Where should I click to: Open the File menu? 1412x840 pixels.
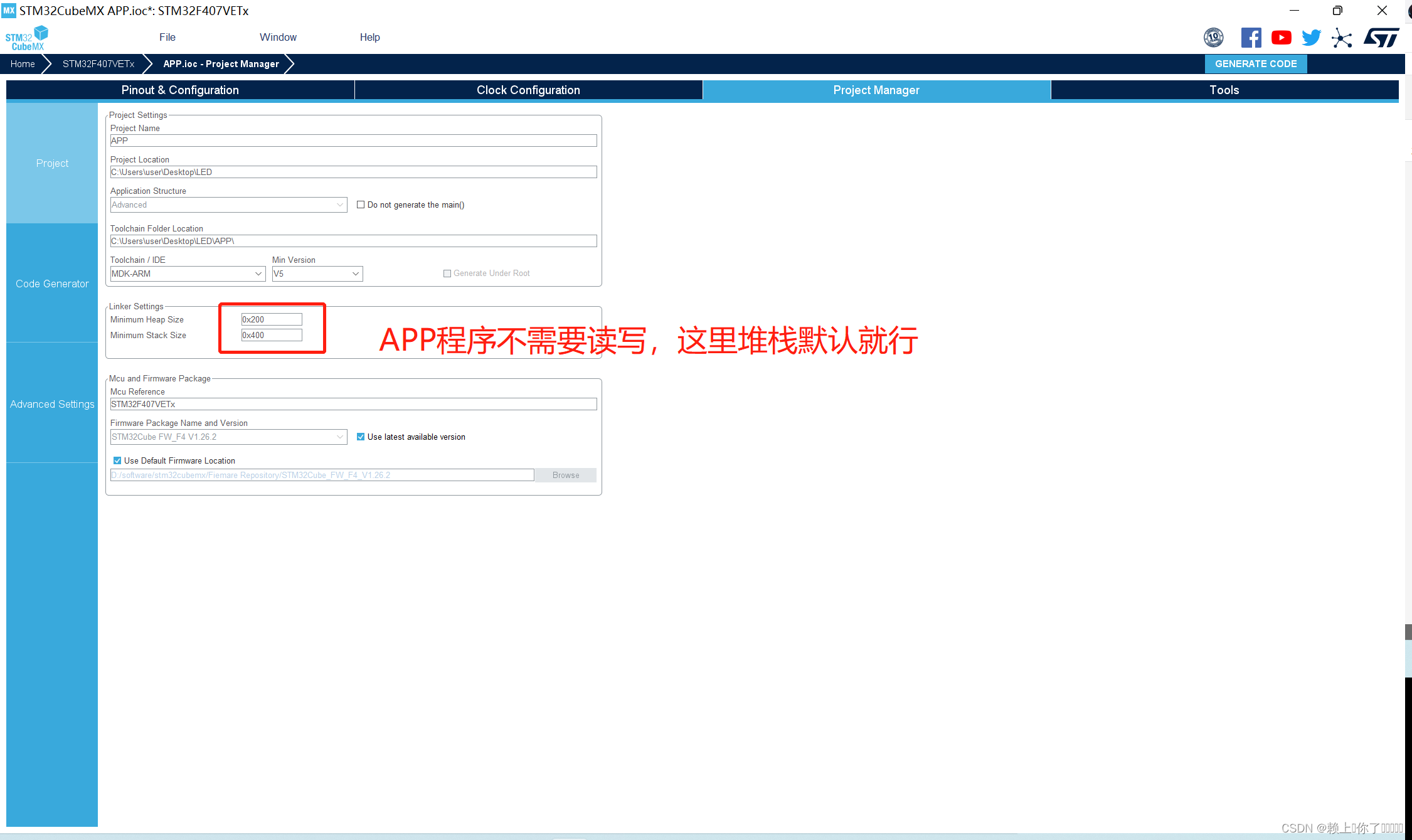[x=167, y=37]
